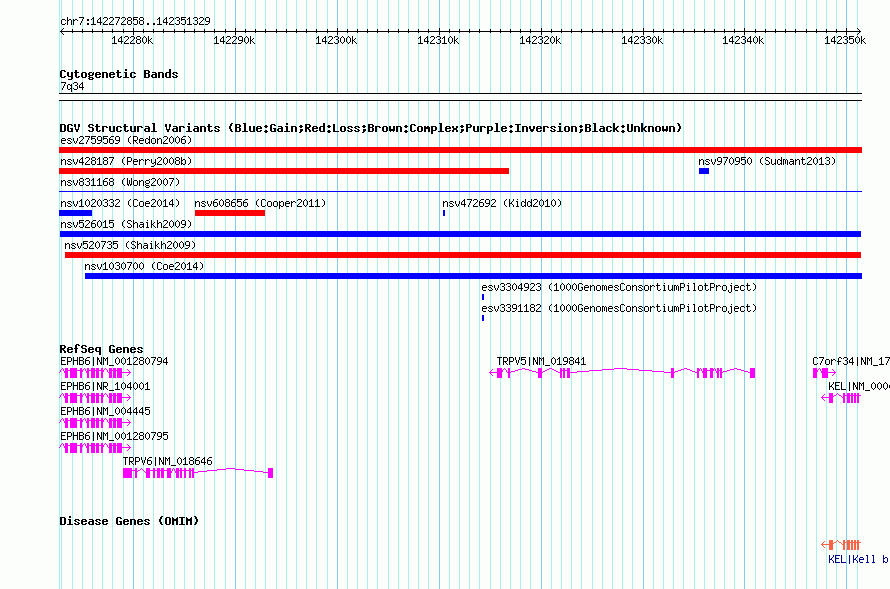The height and width of the screenshot is (589, 890).
Task: Click the TRPV6|NM_018646 label text
Action: point(167,461)
